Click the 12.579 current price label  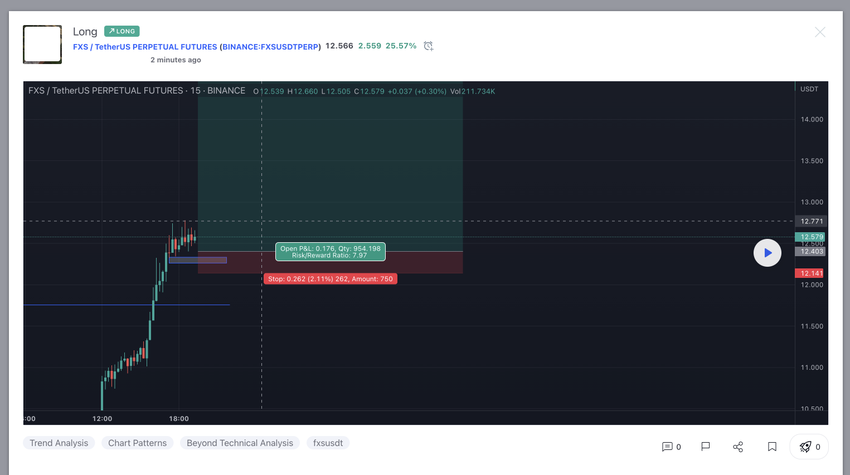click(810, 237)
